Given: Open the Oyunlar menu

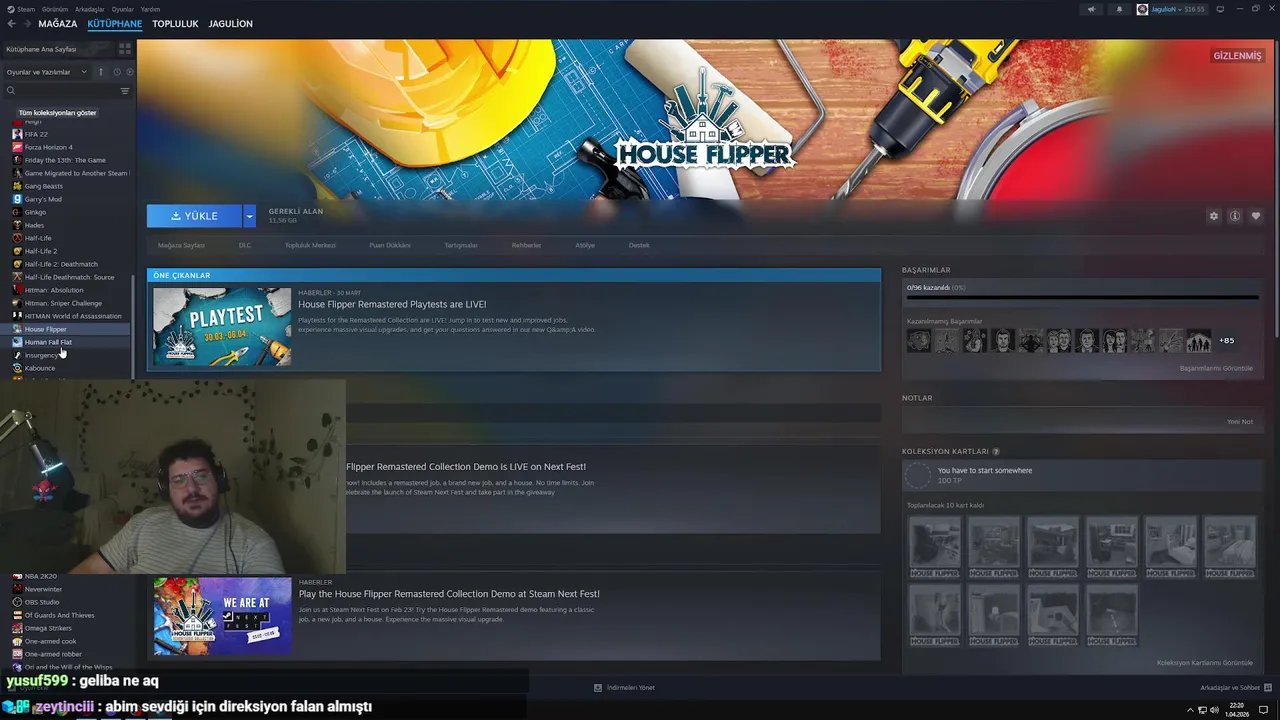Looking at the screenshot, I should pyautogui.click(x=122, y=9).
